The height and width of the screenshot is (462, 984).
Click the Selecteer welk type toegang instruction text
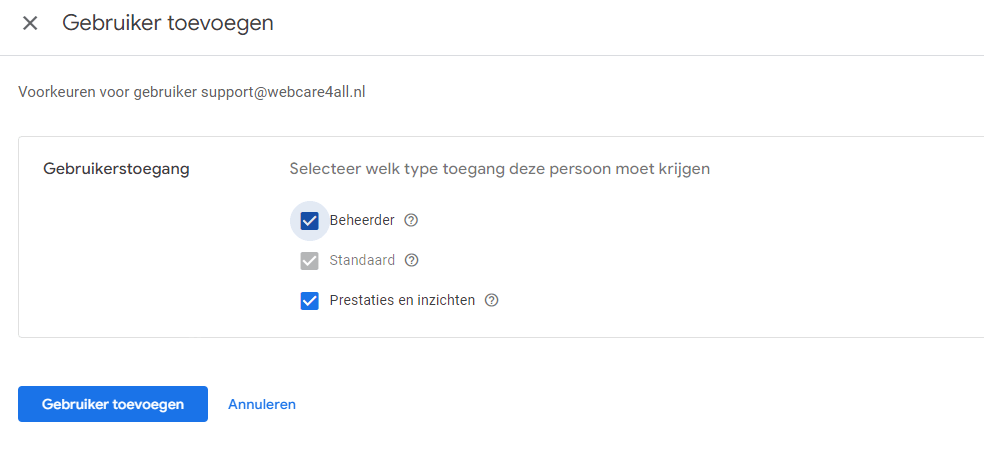(x=499, y=169)
